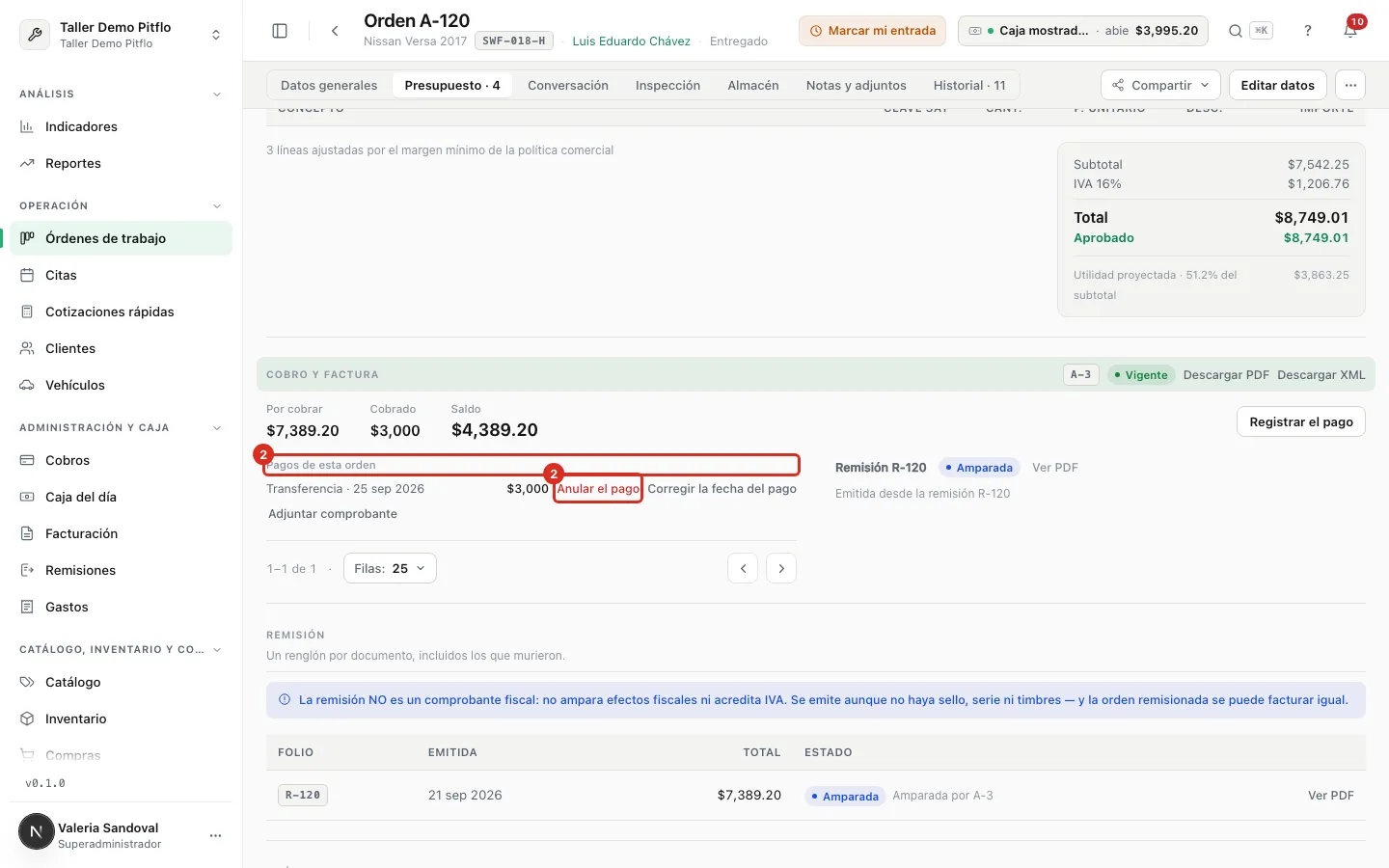Image resolution: width=1389 pixels, height=868 pixels.
Task: Go to next page of payments
Action: (x=781, y=568)
